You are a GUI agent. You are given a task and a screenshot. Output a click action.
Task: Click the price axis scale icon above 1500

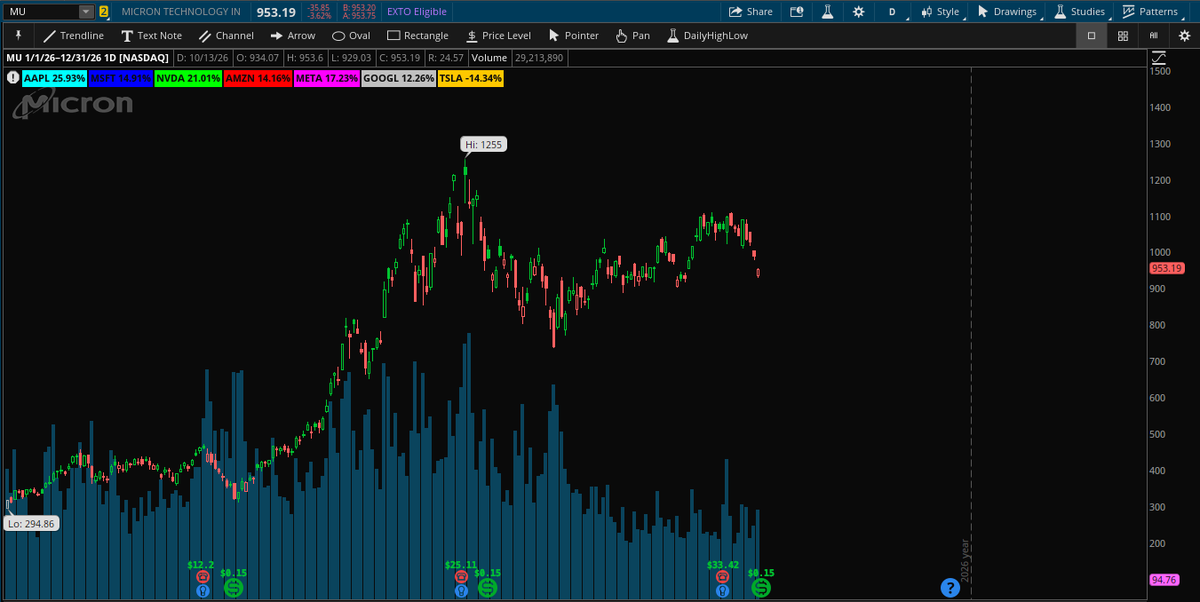point(1158,57)
